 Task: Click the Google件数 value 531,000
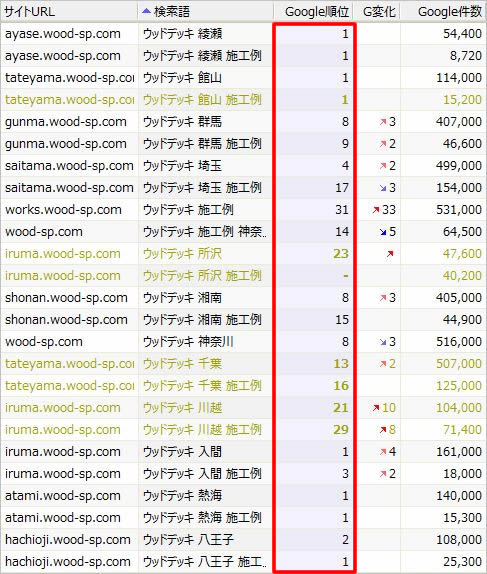[x=459, y=209]
